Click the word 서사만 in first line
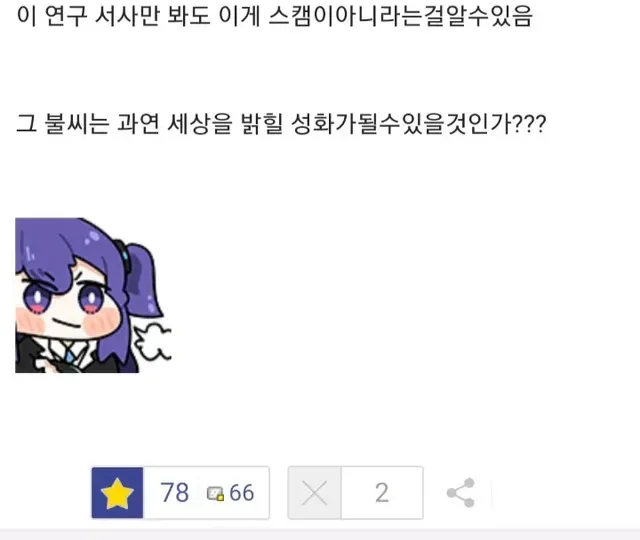Image resolution: width=640 pixels, height=540 pixels. (x=127, y=16)
